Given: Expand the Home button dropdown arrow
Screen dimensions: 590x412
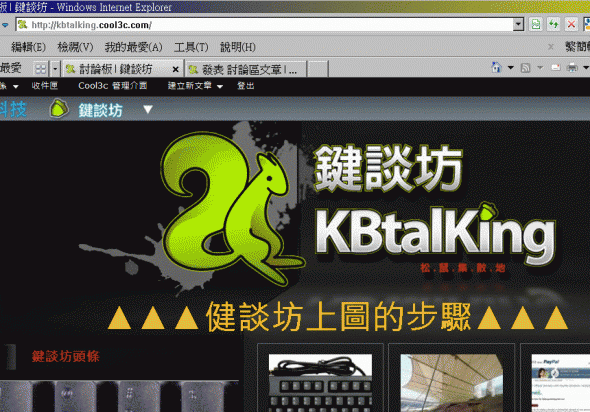Looking at the screenshot, I should (x=511, y=68).
